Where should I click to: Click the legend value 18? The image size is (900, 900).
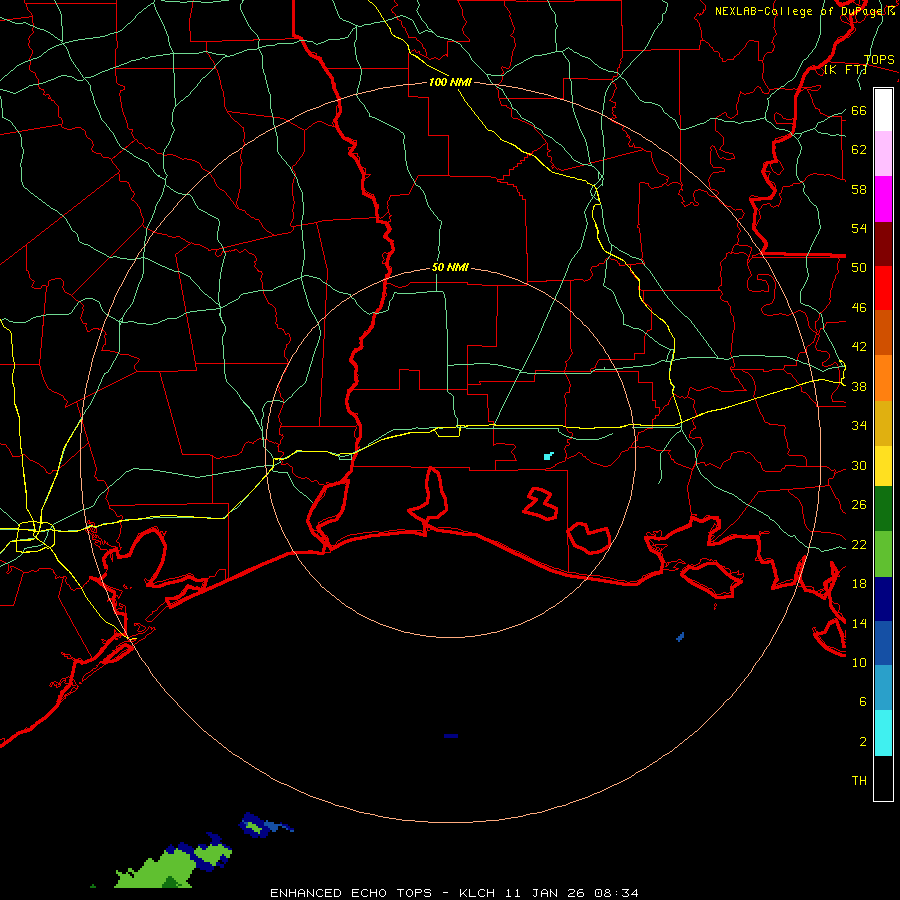859,584
